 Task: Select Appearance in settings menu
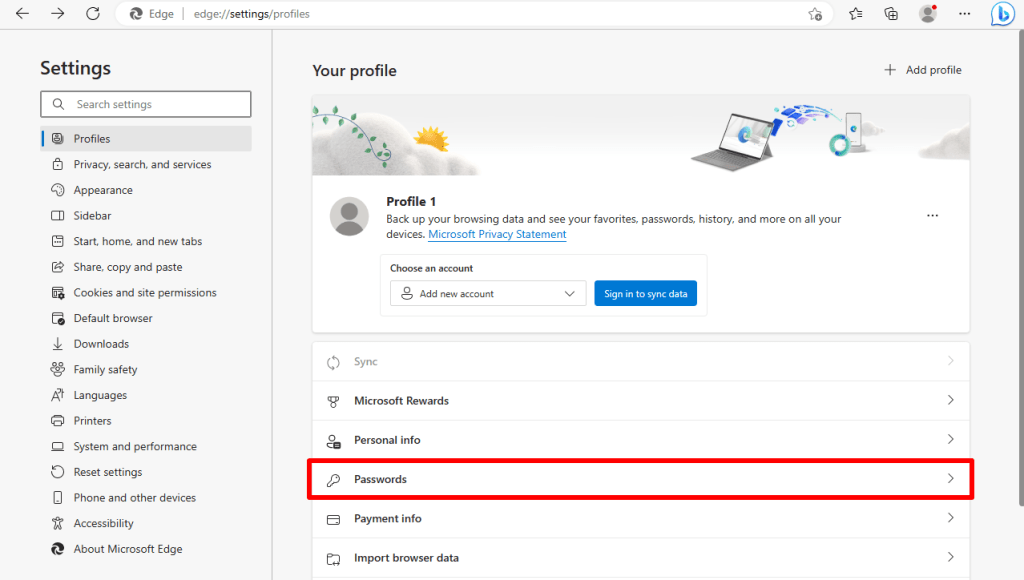pyautogui.click(x=98, y=189)
